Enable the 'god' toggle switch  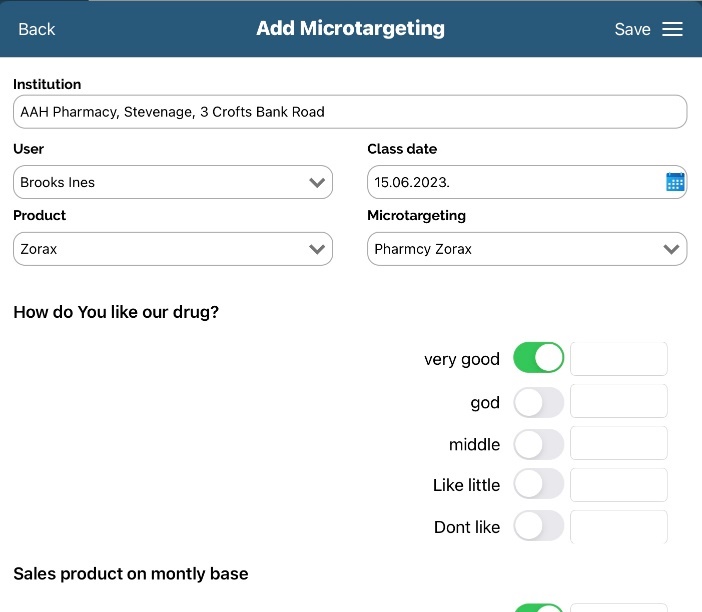pos(538,402)
